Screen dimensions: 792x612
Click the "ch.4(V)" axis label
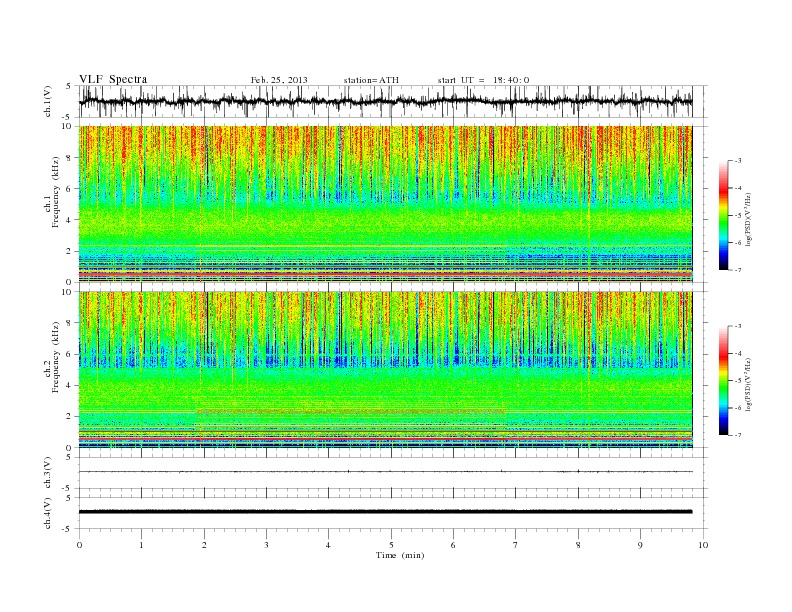click(48, 513)
